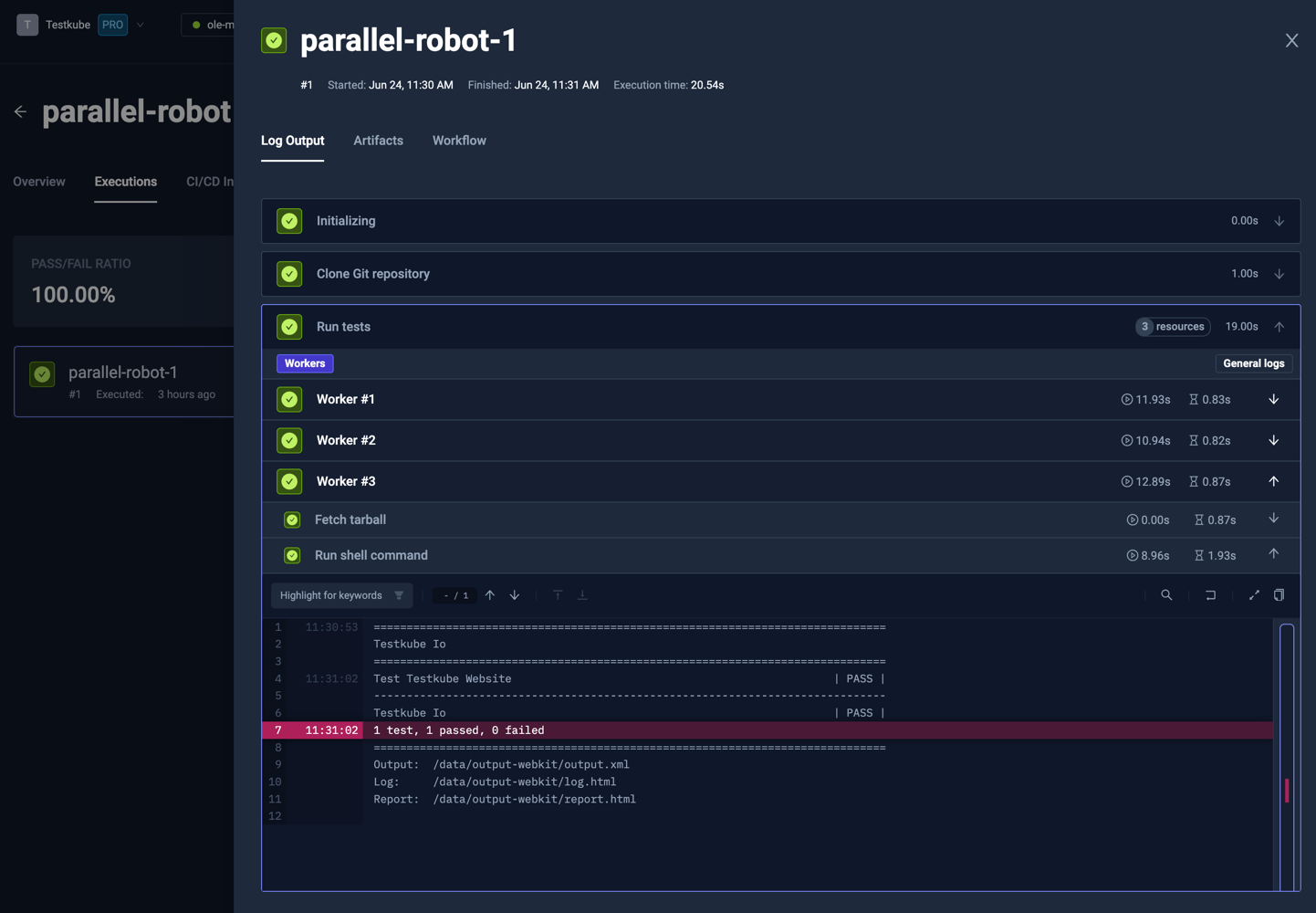Go back using the arrow beside parallel-robot heading
Image resolution: width=1316 pixels, height=913 pixels.
point(20,111)
